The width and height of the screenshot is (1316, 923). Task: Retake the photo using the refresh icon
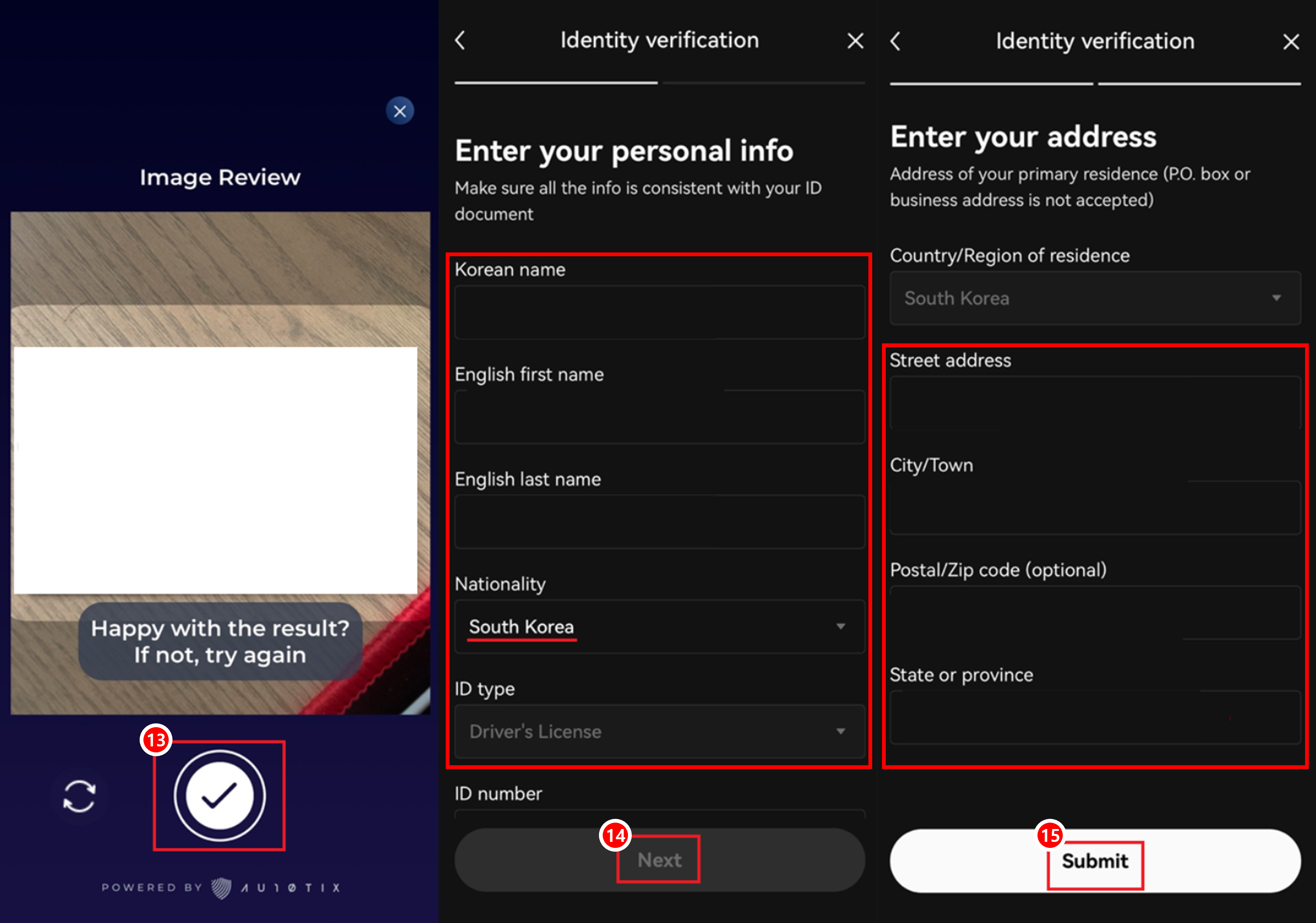coord(79,796)
